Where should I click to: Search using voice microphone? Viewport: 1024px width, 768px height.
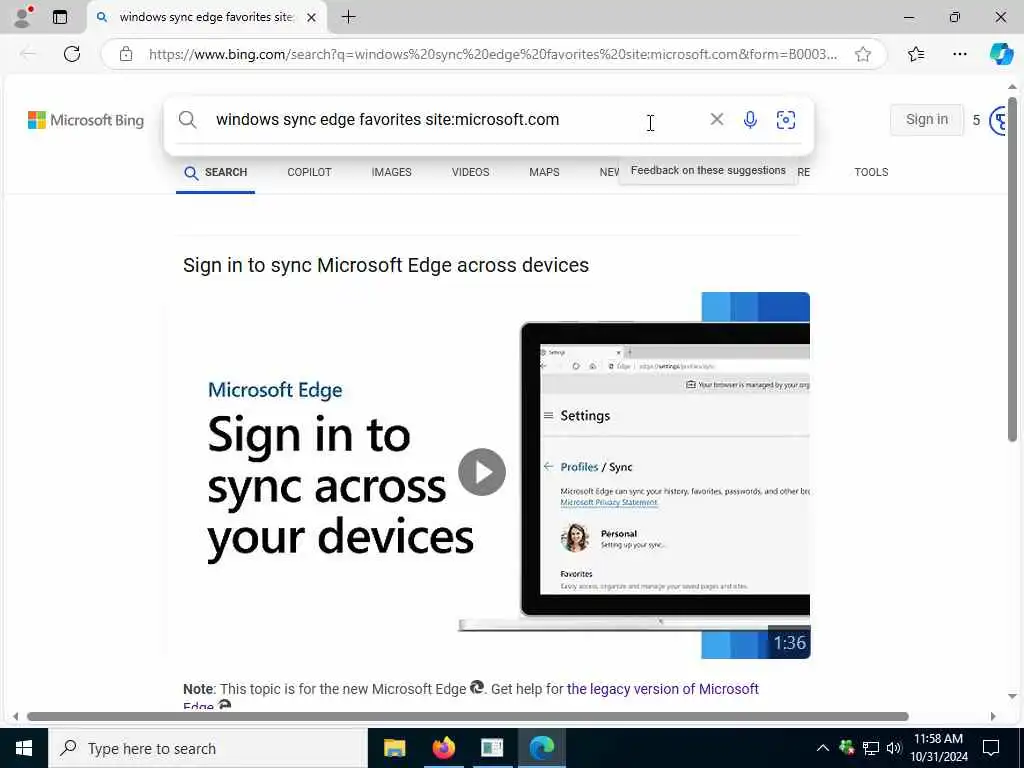750,120
